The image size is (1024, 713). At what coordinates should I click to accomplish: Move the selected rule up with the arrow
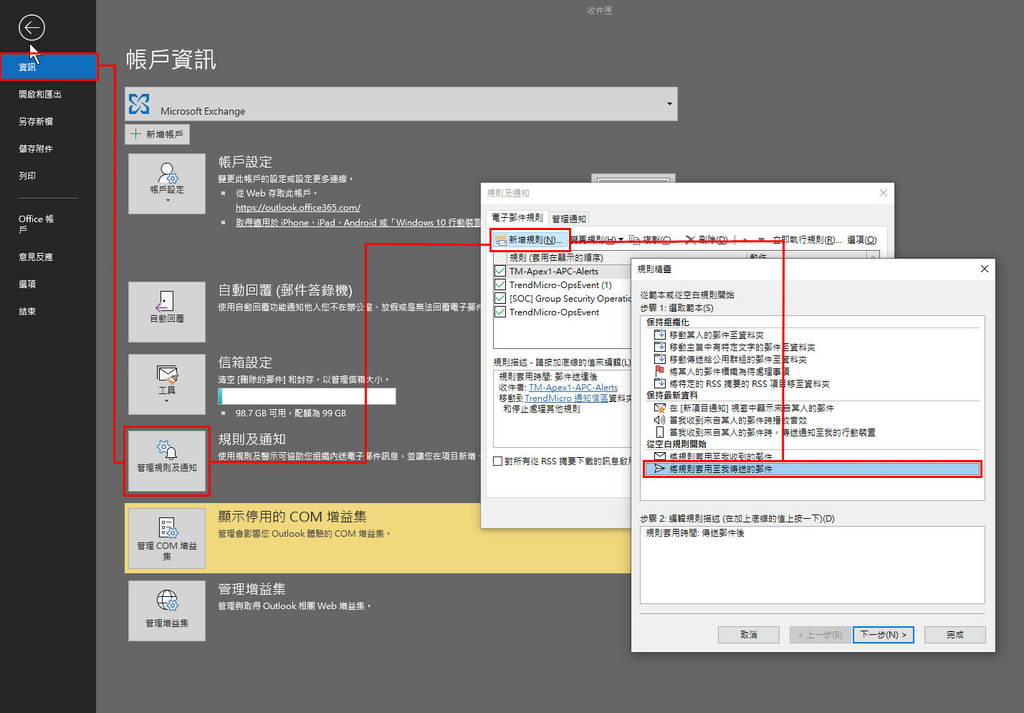744,240
